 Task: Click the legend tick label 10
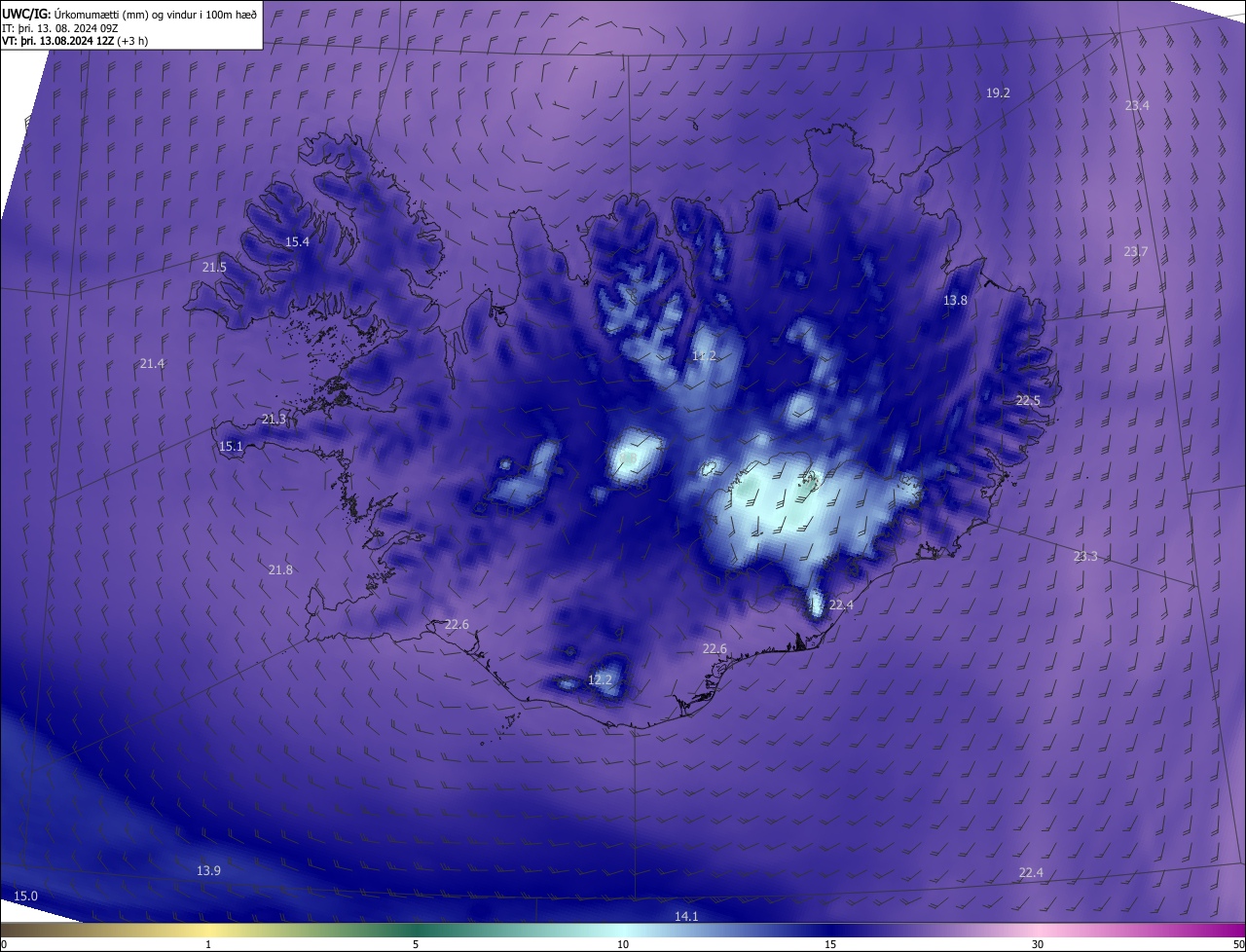(623, 944)
